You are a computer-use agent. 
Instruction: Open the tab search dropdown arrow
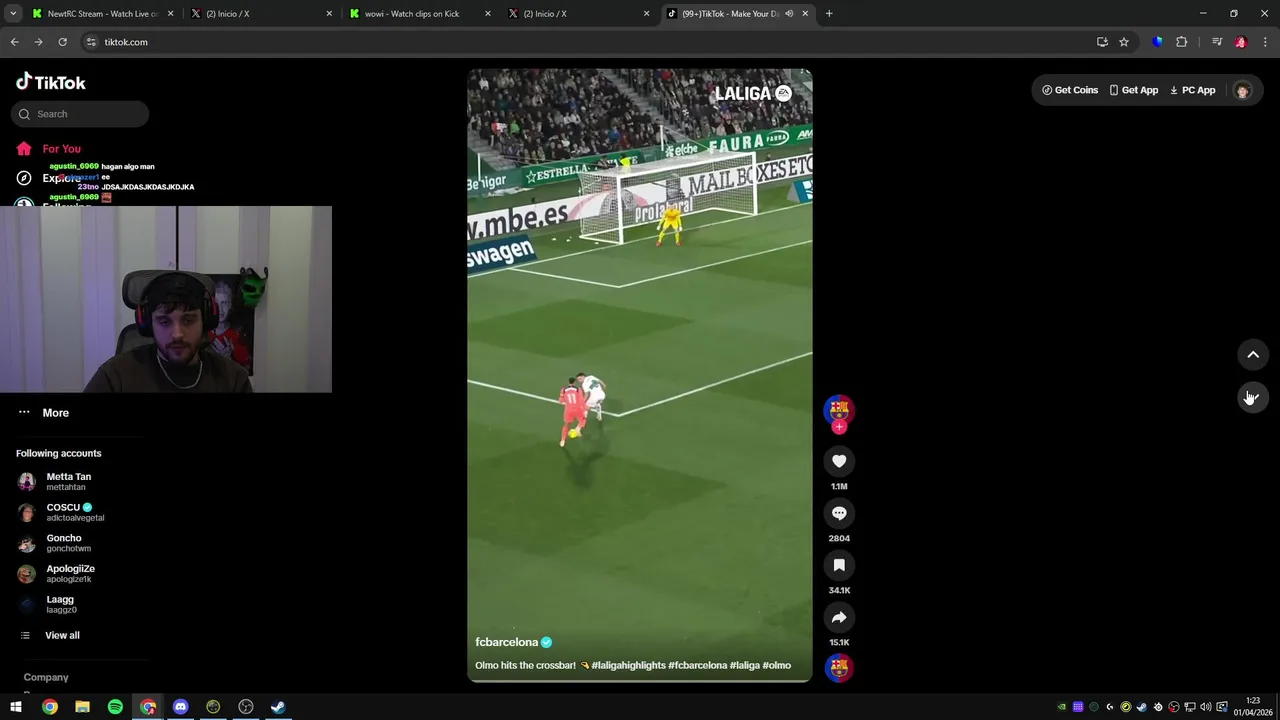(x=13, y=14)
